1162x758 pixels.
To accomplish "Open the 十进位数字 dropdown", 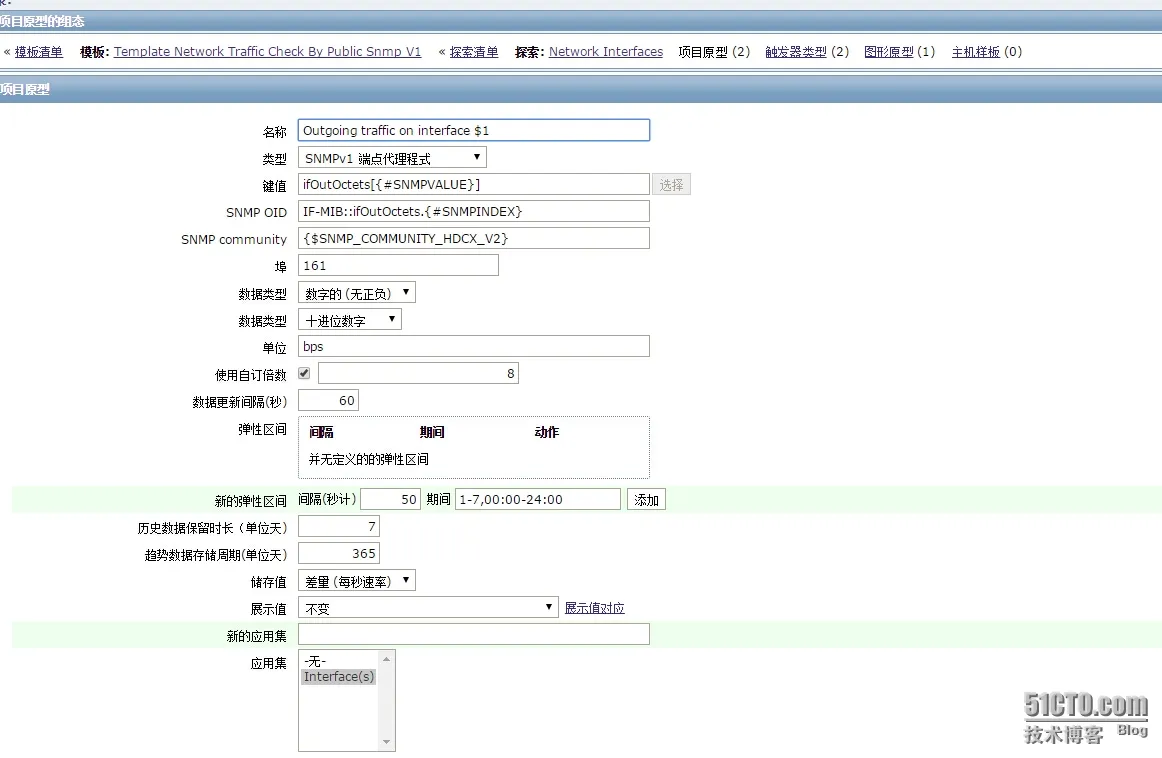I will coord(350,320).
